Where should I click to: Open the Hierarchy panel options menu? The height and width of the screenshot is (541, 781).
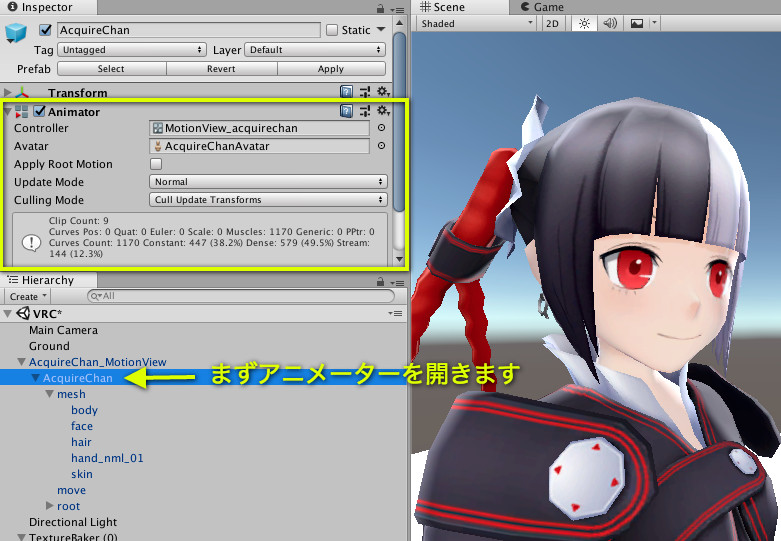pyautogui.click(x=397, y=283)
